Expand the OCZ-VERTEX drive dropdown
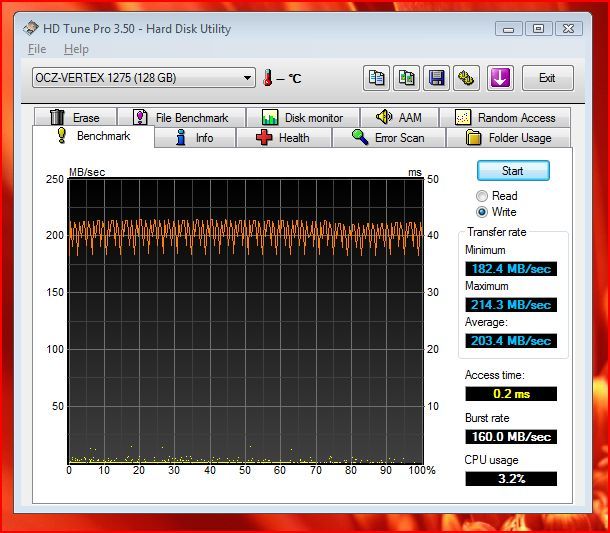 (247, 78)
